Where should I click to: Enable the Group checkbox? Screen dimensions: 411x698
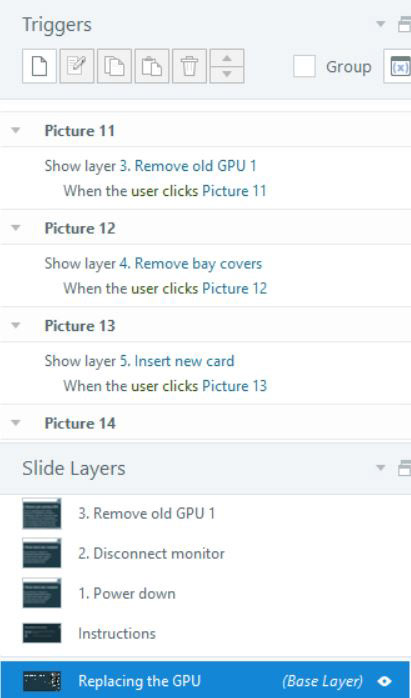[x=304, y=67]
